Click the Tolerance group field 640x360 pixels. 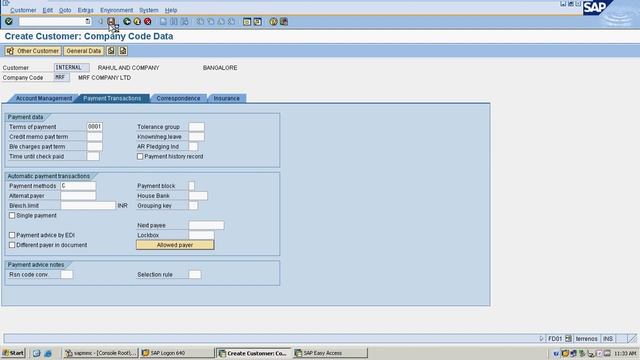coord(196,127)
